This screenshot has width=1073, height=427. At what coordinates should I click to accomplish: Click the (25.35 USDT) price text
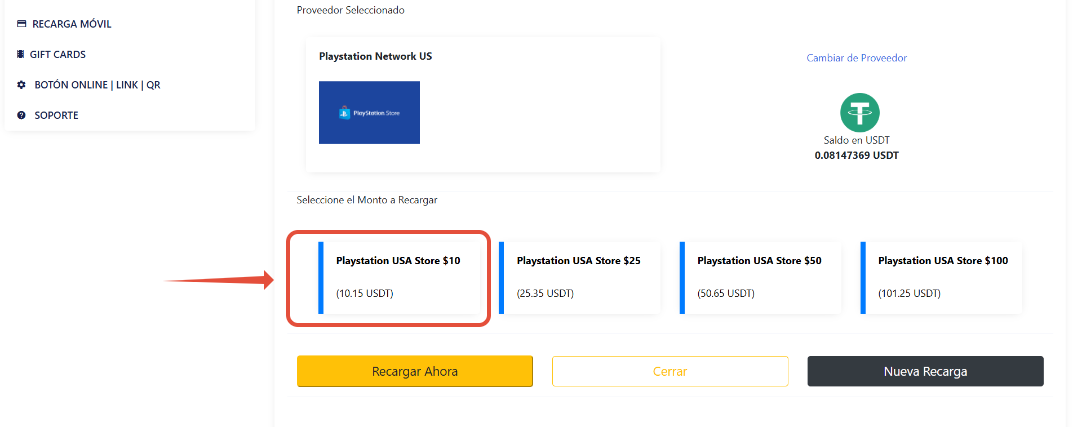(545, 294)
